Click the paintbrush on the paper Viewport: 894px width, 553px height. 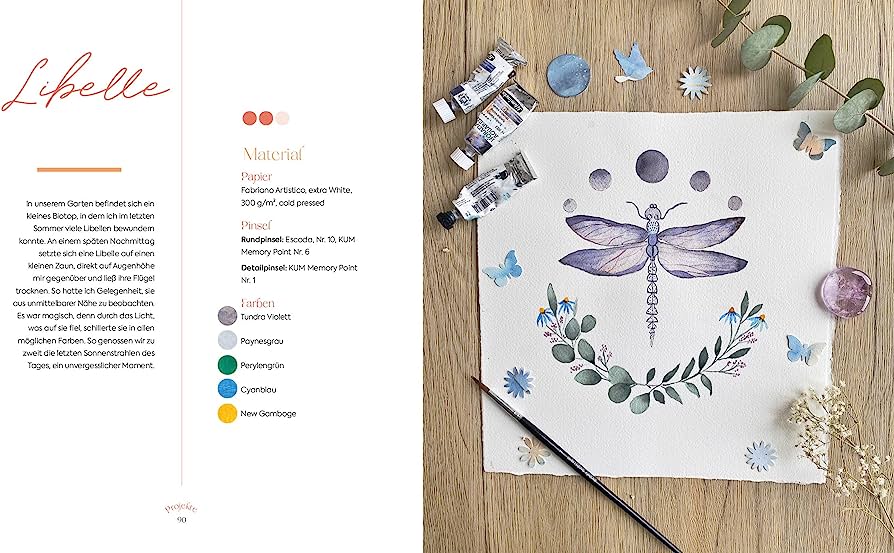tap(576, 463)
